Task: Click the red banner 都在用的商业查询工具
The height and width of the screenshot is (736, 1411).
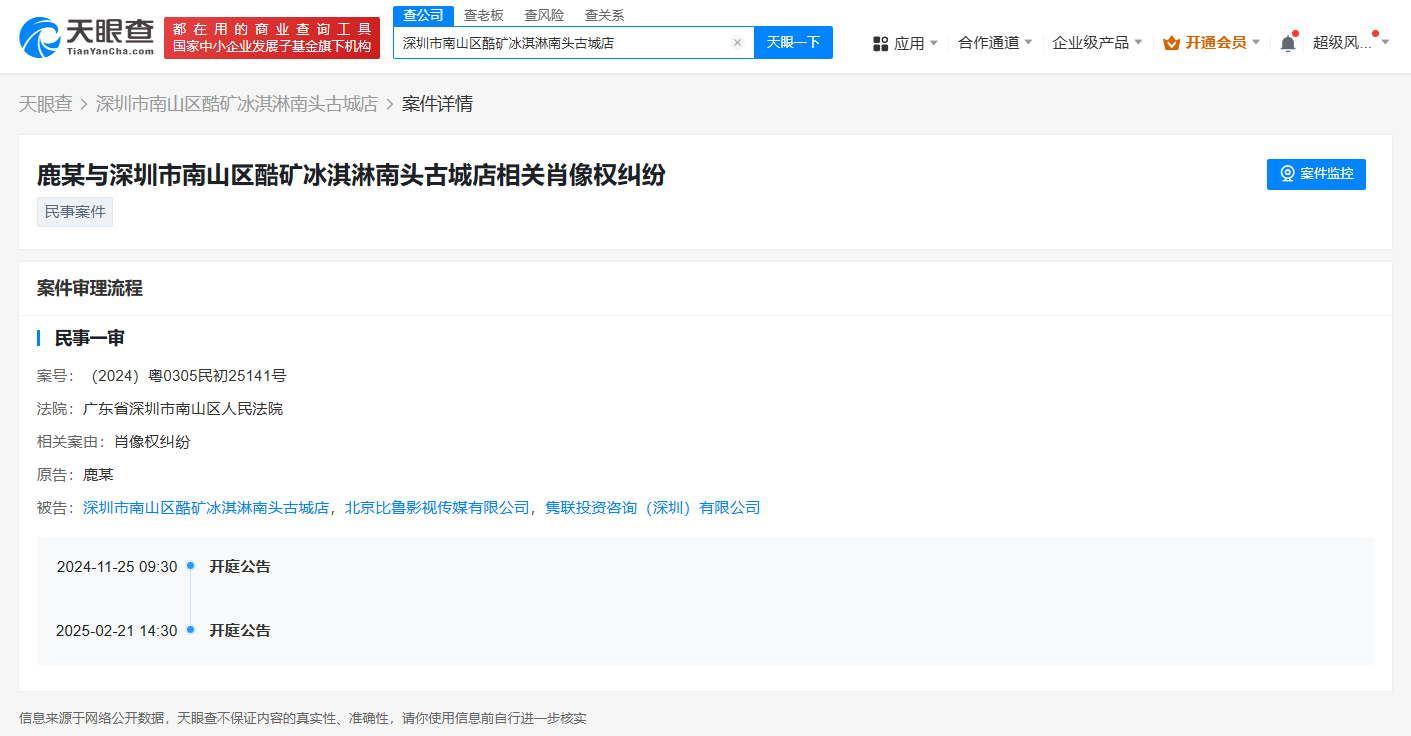Action: pos(272,38)
